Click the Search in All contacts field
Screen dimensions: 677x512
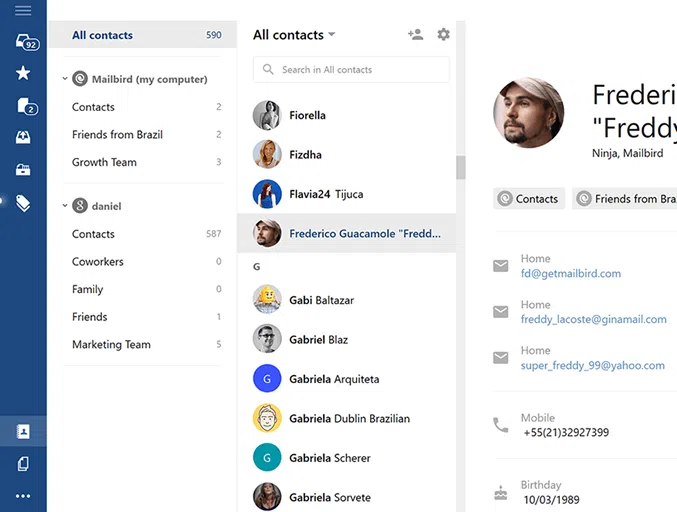[350, 70]
